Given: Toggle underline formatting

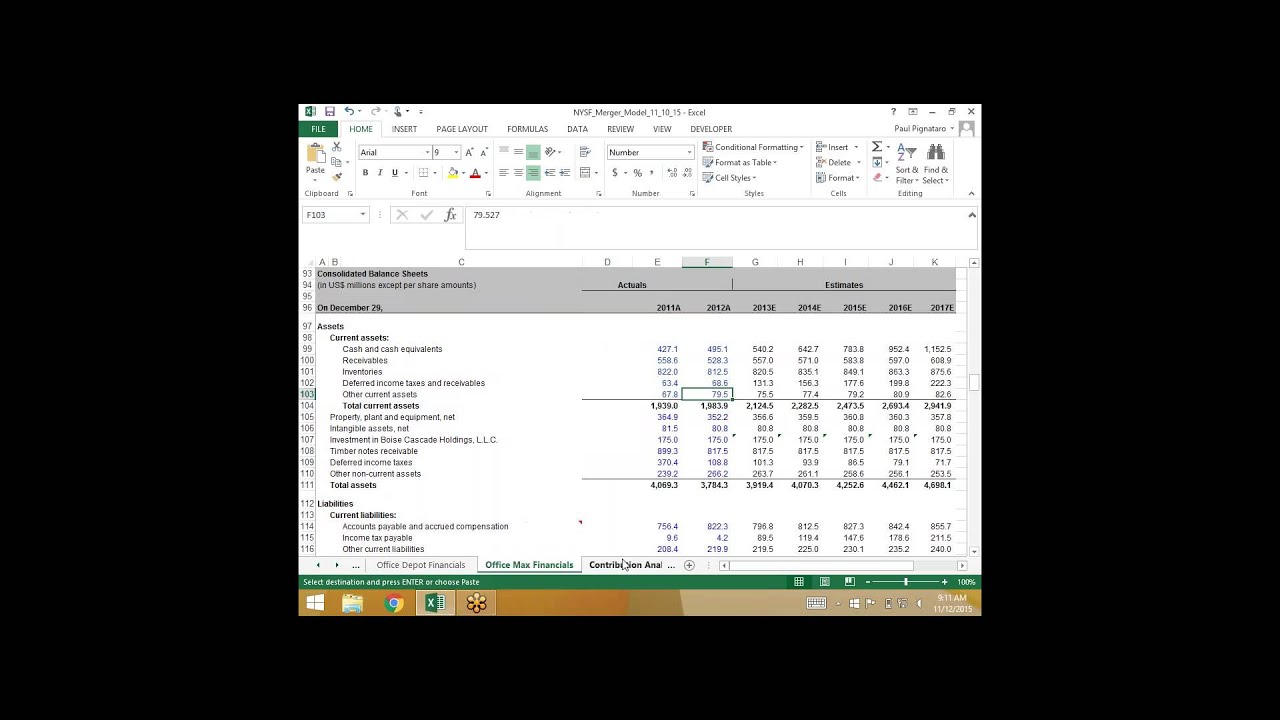Looking at the screenshot, I should click(394, 173).
